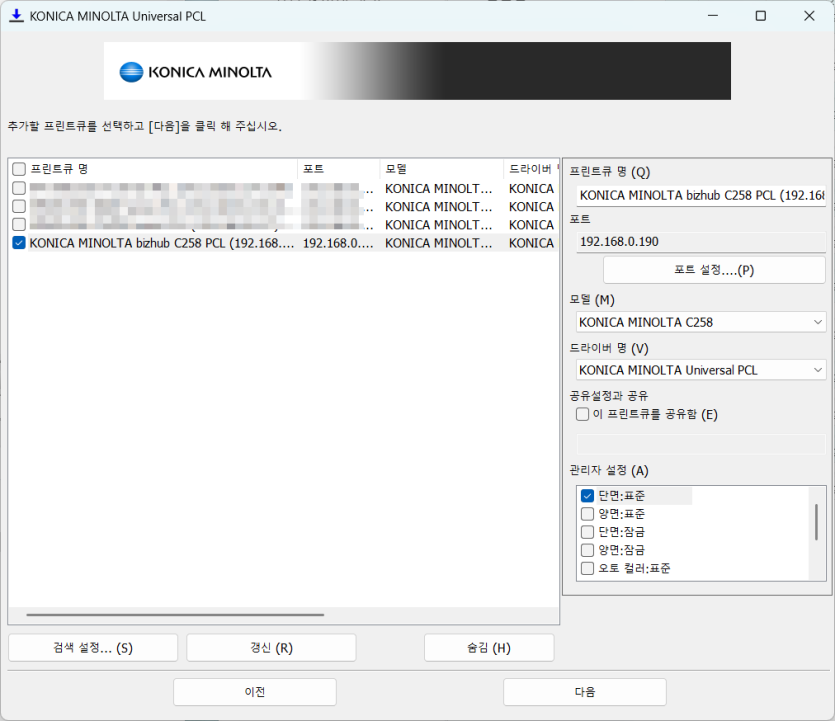835x721 pixels.
Task: Deselect the bizhub C258 PCL queue checkbox
Action: 17,242
